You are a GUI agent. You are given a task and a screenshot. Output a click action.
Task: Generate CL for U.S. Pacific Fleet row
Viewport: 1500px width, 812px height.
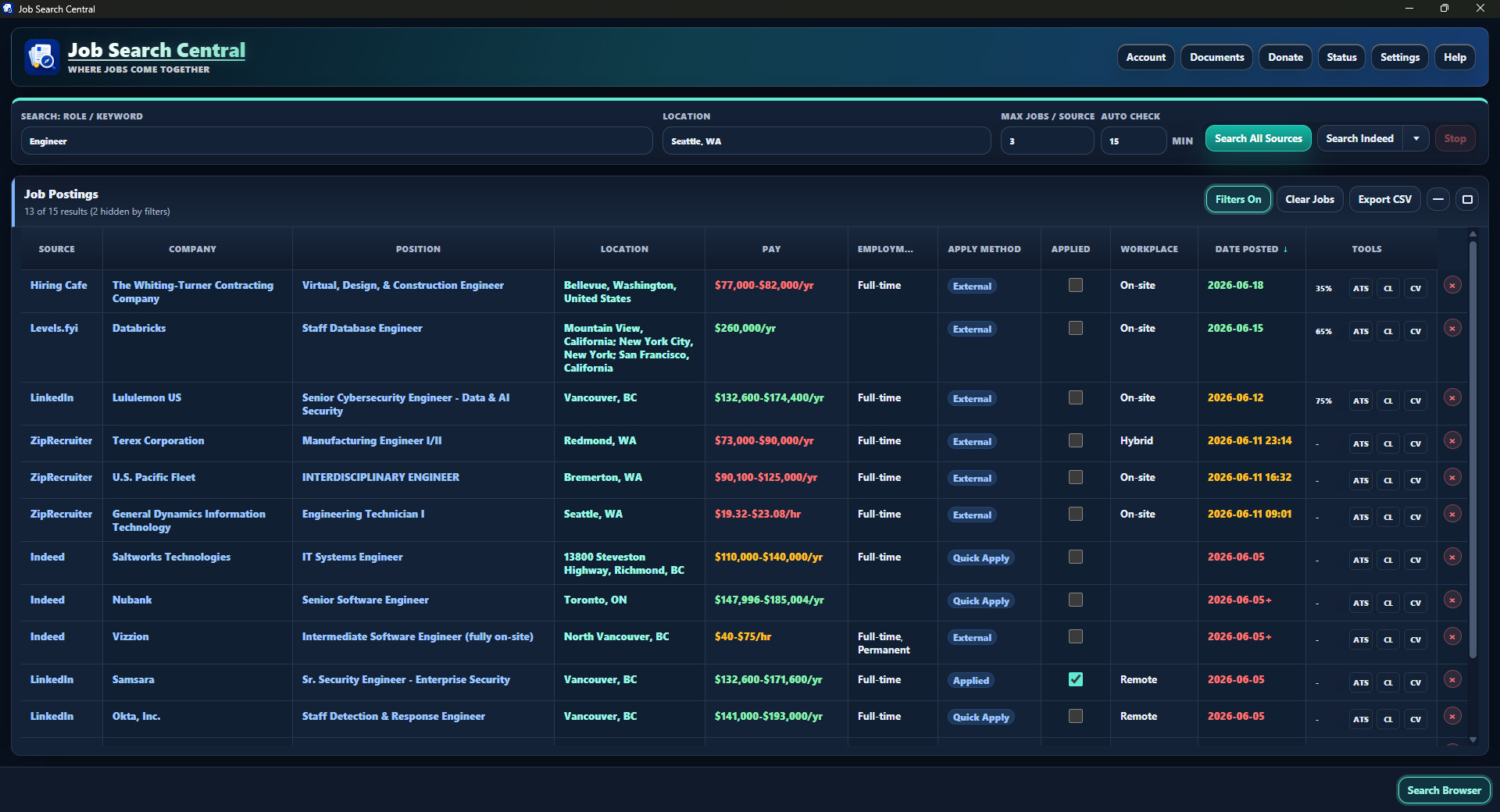(x=1388, y=481)
